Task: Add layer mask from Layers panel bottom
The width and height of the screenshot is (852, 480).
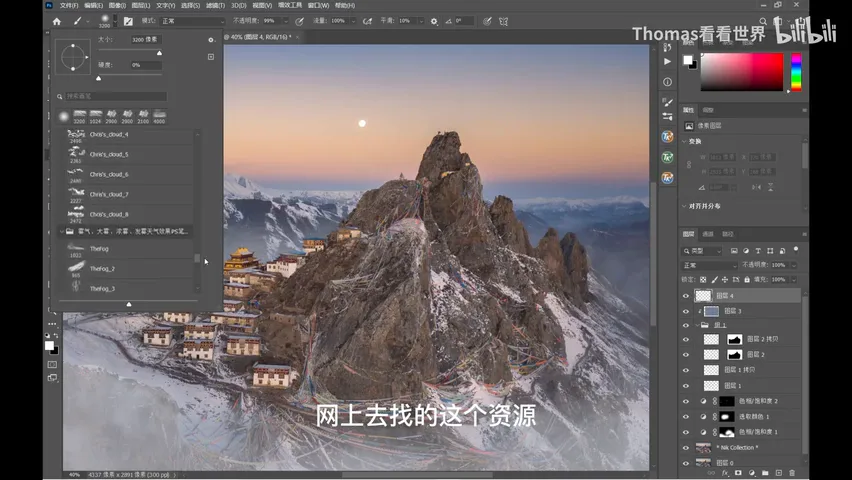Action: (738, 473)
